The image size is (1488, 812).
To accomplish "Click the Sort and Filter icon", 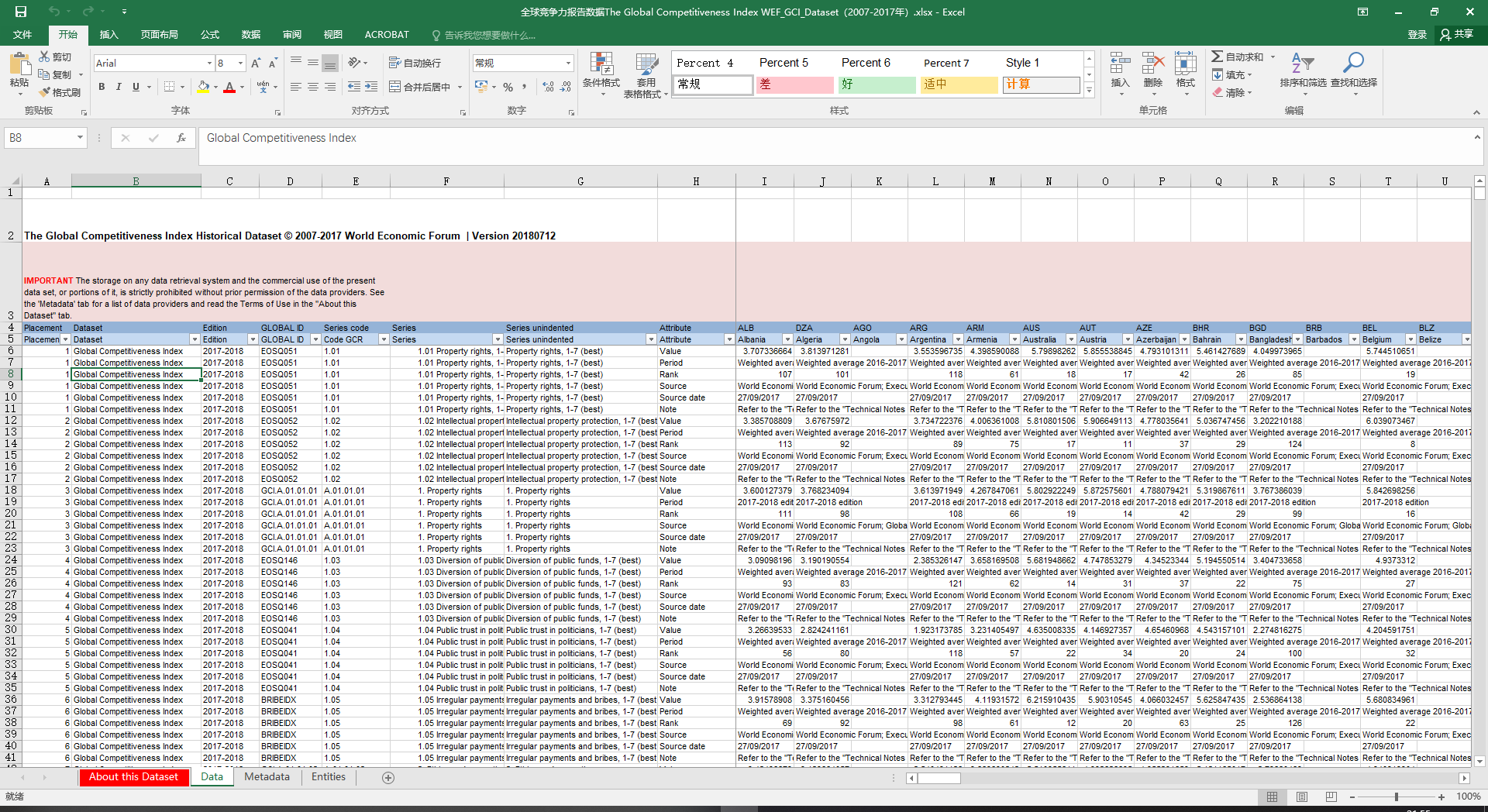I will [x=1302, y=64].
